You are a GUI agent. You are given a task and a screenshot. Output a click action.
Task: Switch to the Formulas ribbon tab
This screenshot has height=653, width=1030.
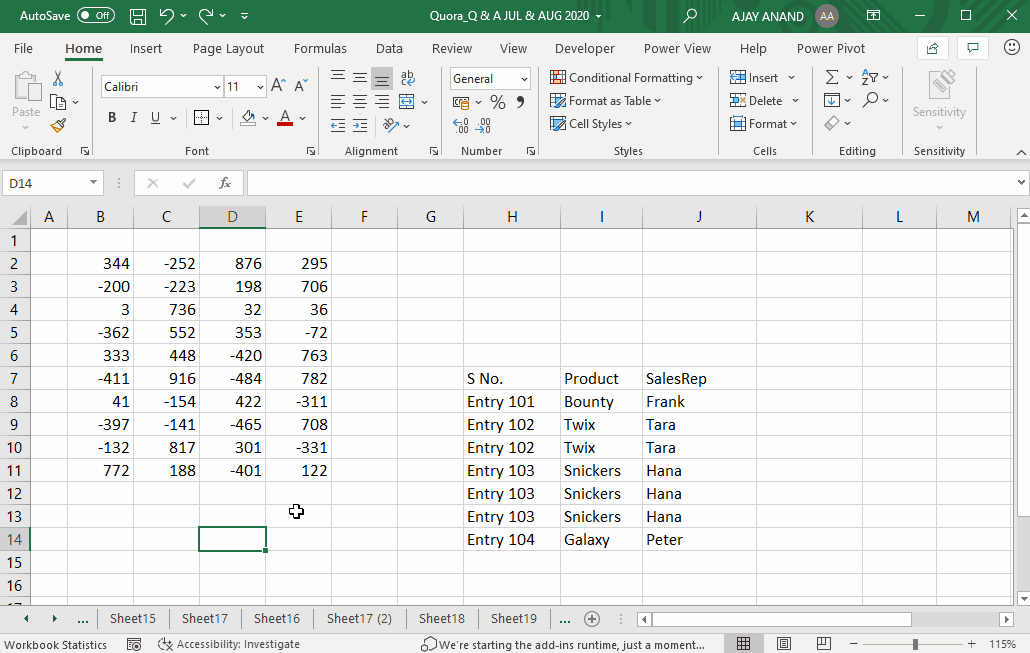coord(320,48)
